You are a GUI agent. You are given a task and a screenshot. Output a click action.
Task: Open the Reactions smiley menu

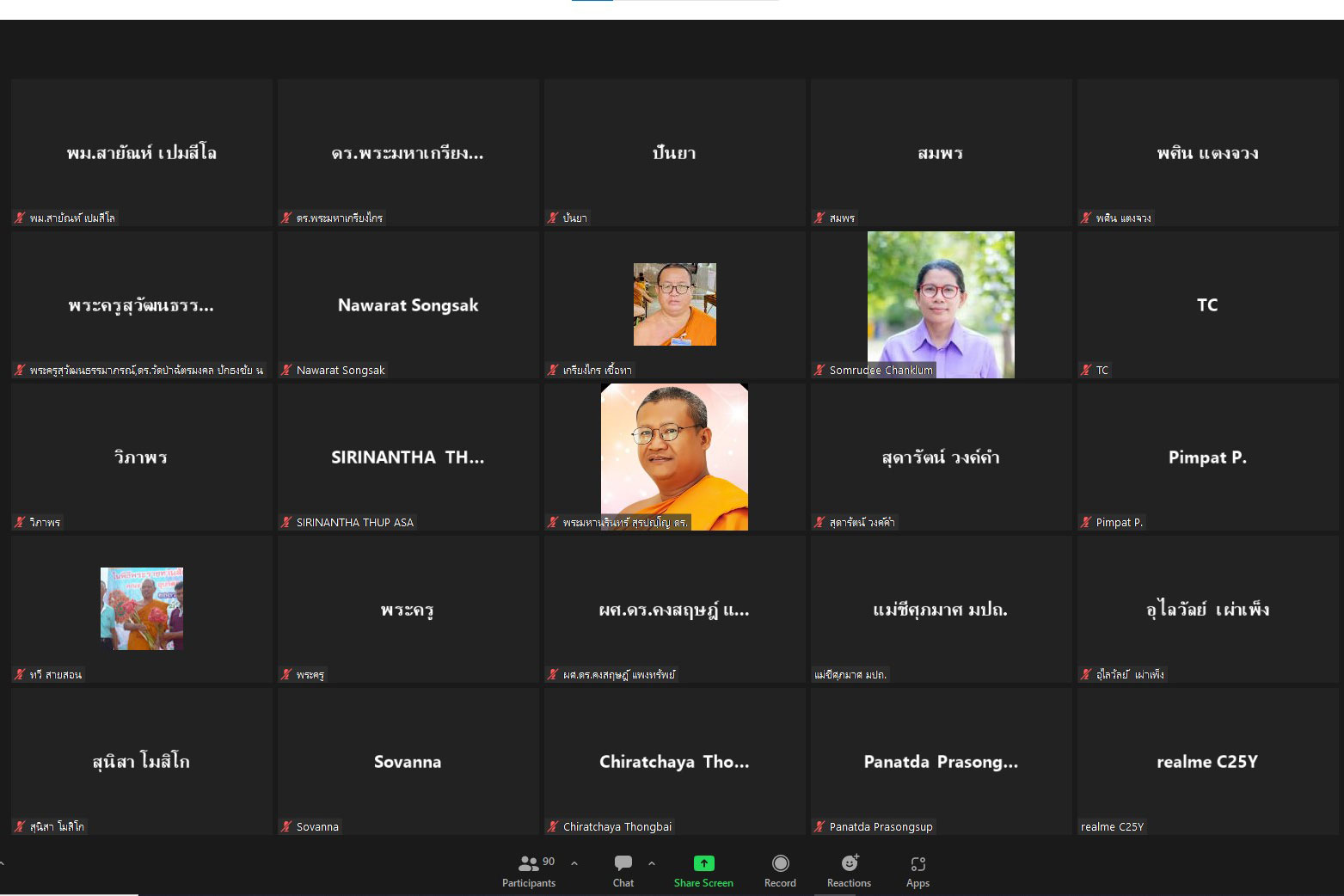[849, 863]
